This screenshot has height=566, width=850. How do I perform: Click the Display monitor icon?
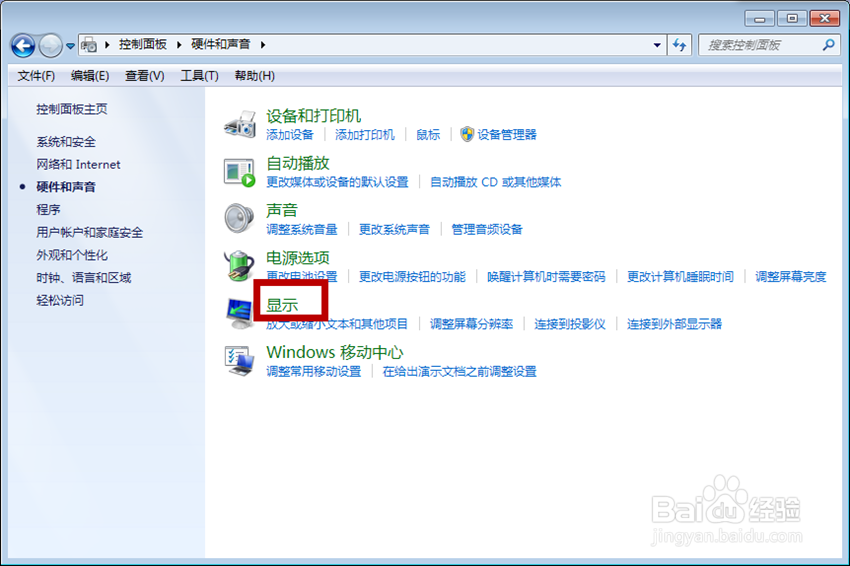[240, 313]
